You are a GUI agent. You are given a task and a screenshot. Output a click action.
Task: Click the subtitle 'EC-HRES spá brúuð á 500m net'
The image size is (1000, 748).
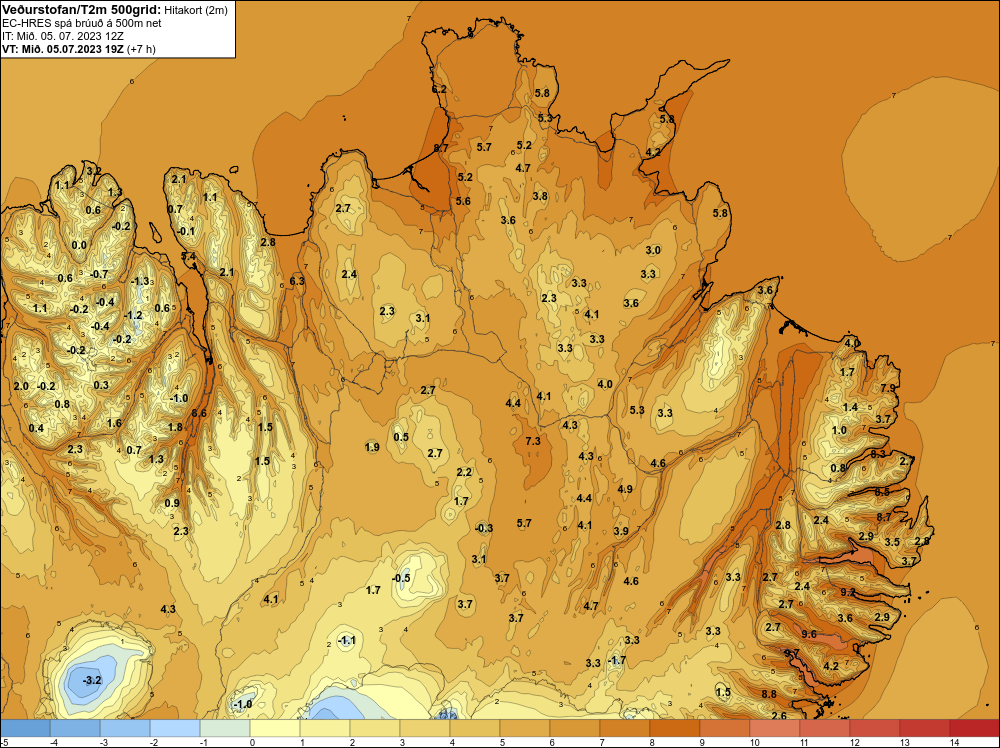coord(82,23)
